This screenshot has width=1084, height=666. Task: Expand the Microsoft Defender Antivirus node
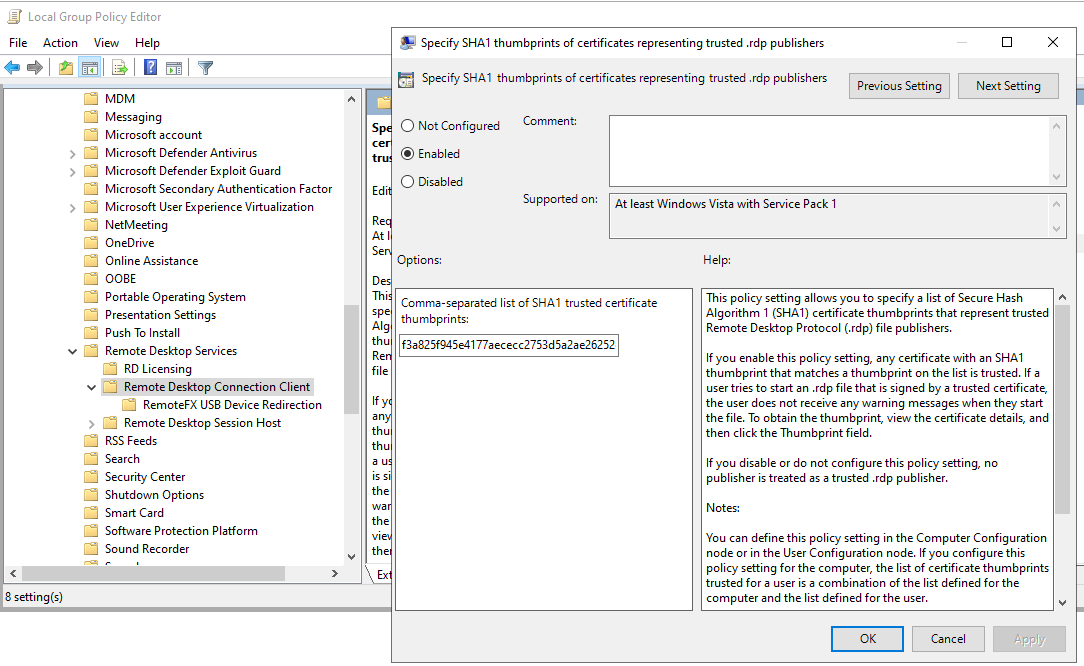click(73, 154)
